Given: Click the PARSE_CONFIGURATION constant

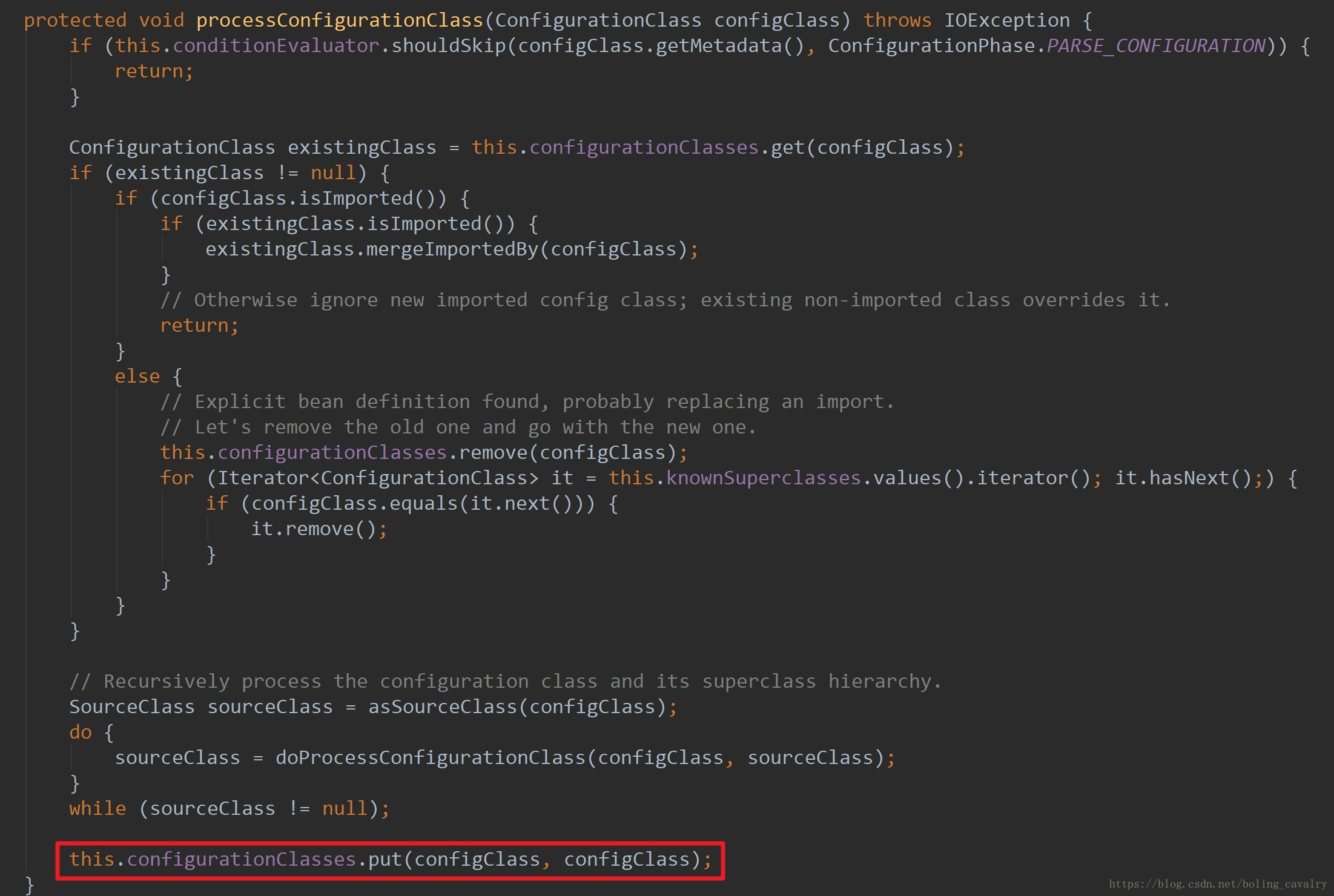Looking at the screenshot, I should (x=1155, y=46).
